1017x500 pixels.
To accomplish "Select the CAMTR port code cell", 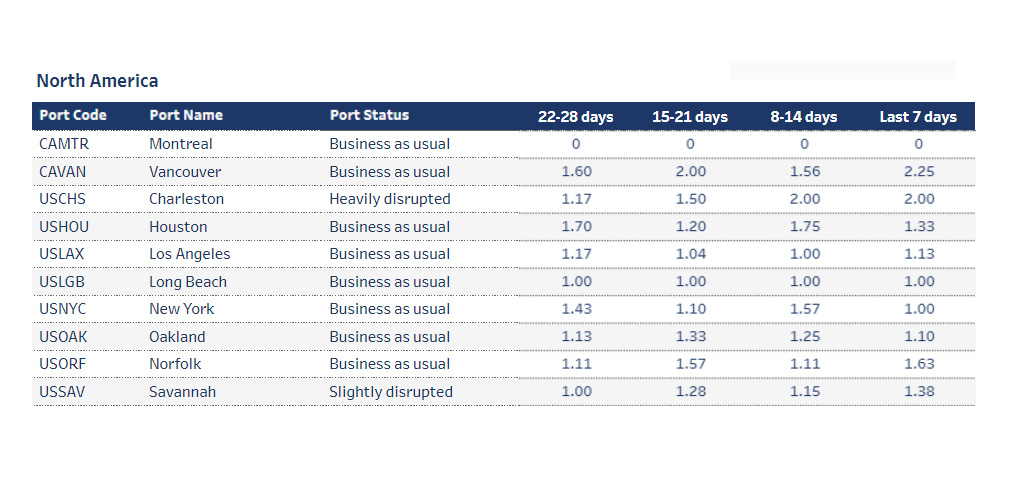I will pyautogui.click(x=64, y=144).
